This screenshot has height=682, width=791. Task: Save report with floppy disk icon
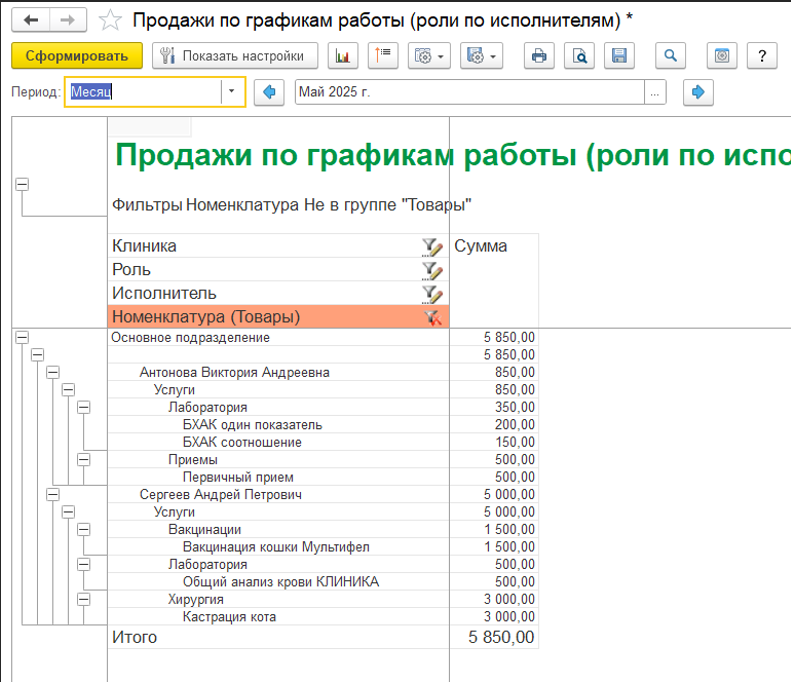pos(619,55)
